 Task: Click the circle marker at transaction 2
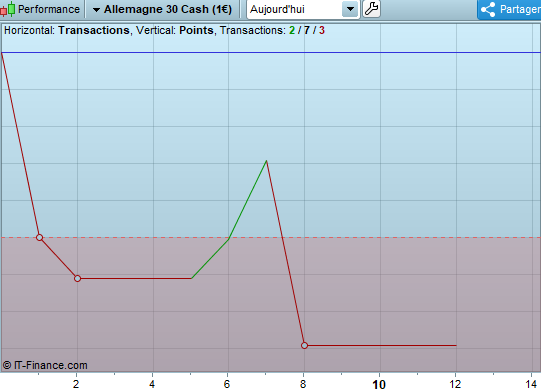click(77, 279)
